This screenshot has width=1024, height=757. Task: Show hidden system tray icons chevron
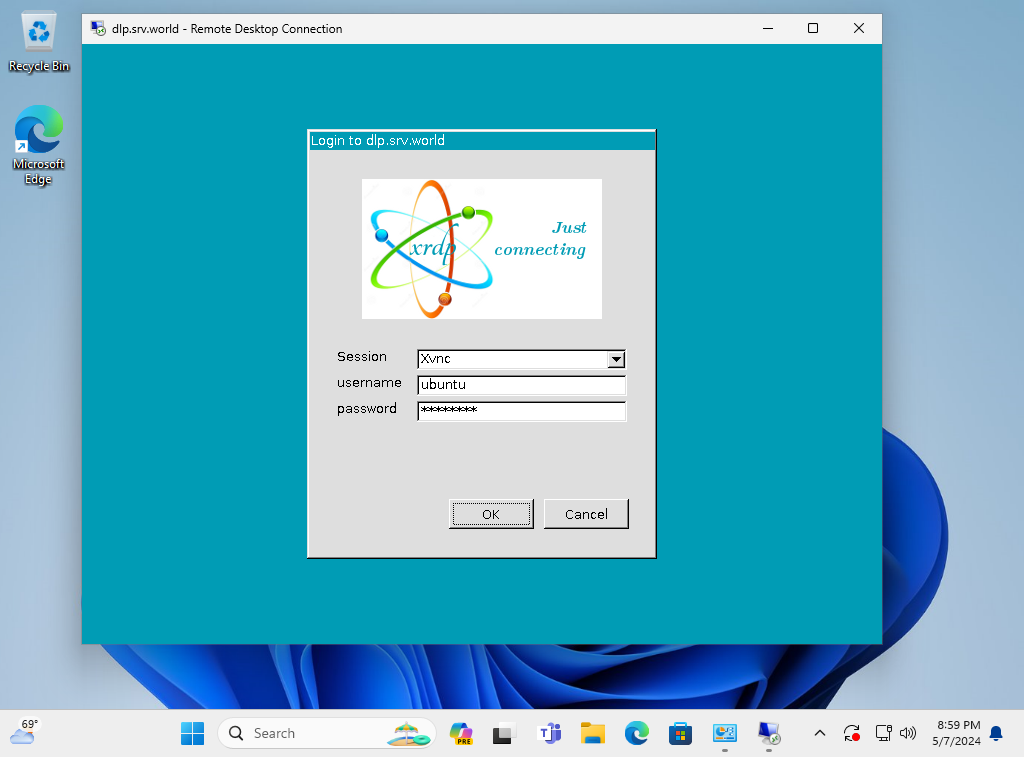(x=820, y=734)
